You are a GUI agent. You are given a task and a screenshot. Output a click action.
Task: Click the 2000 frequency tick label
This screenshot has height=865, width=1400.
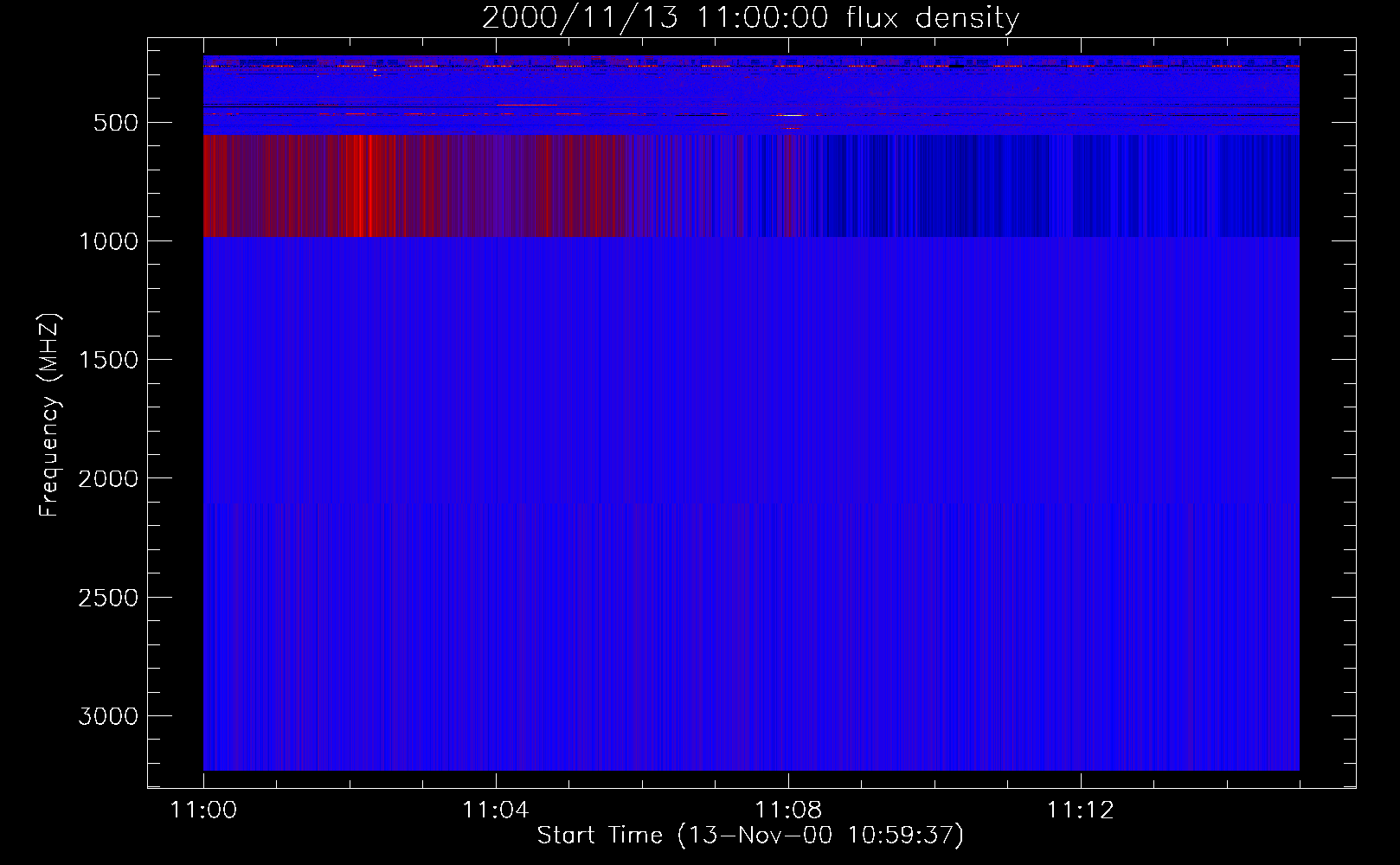[x=108, y=479]
